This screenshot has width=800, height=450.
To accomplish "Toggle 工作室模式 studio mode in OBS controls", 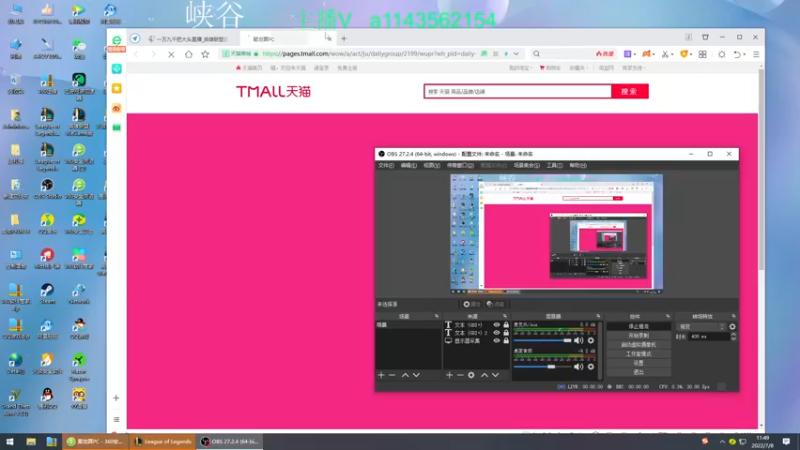I will click(x=638, y=354).
